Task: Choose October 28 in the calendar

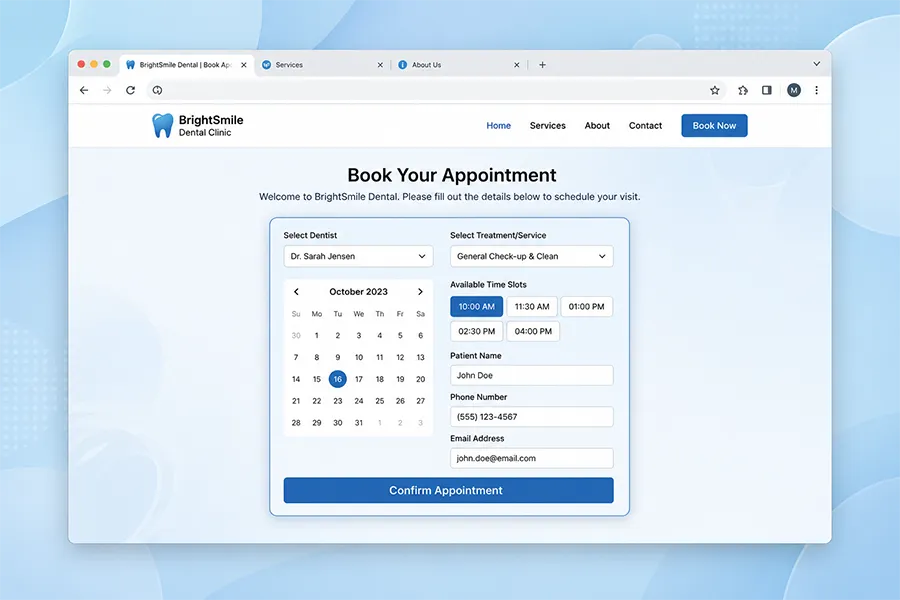Action: (296, 423)
